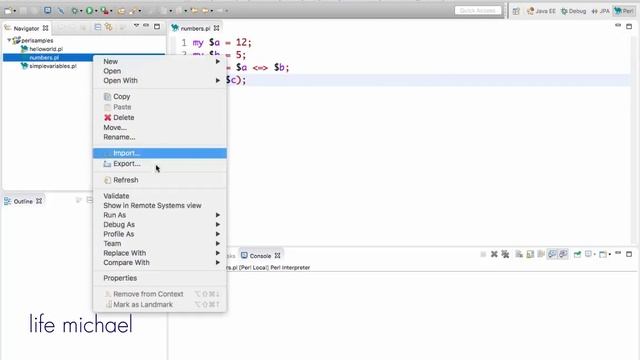Click the Pin Console icon
The height and width of the screenshot is (360, 640).
577,254
